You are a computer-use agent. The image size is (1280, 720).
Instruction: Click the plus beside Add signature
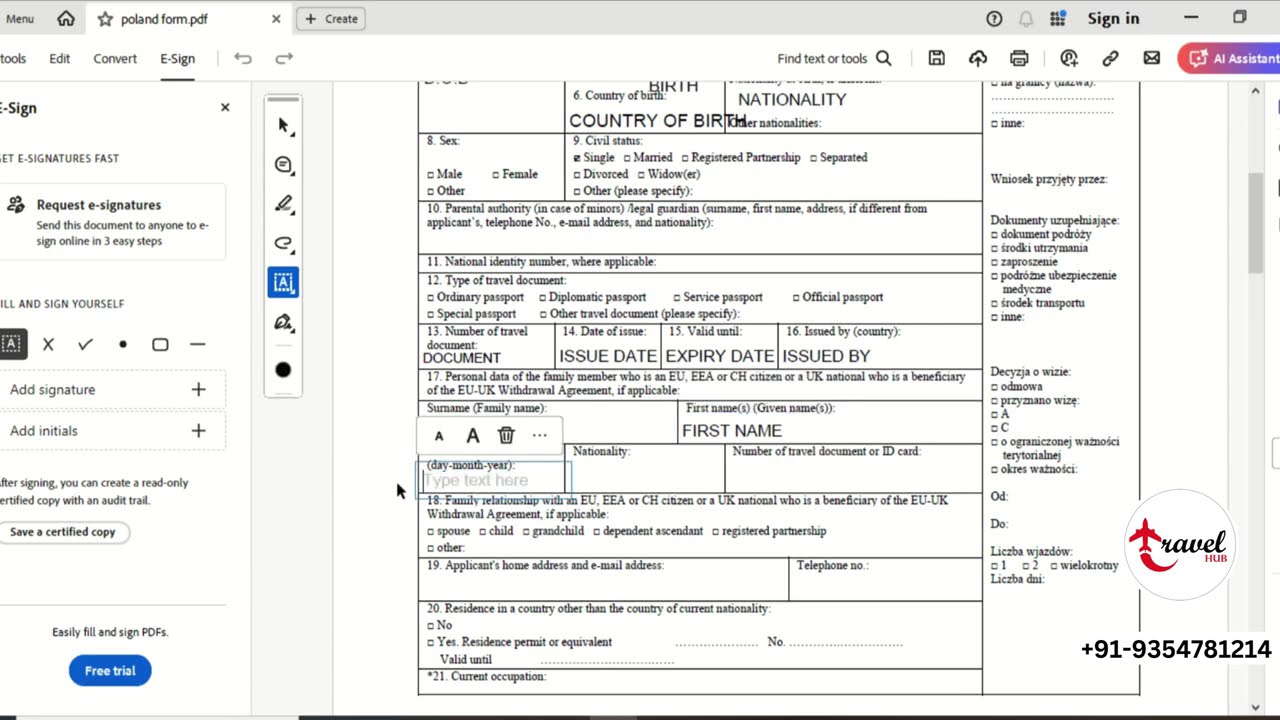pyautogui.click(x=198, y=389)
